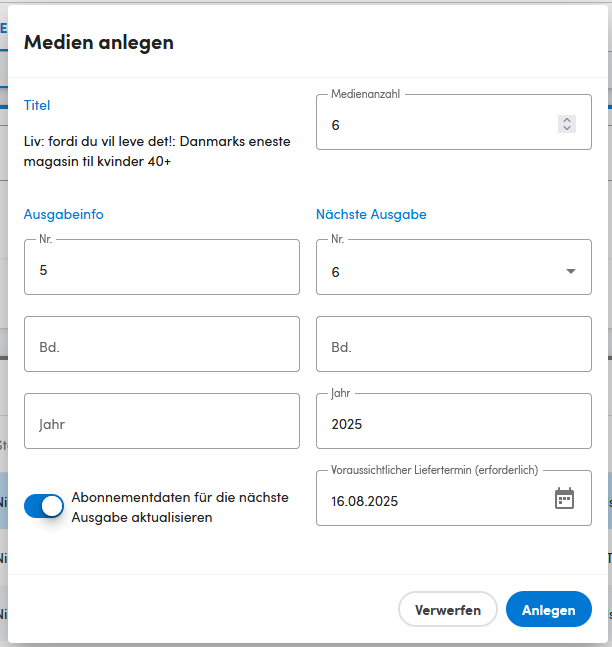Click the Abonnementdaten für die nächste Ausgabe label
This screenshot has width=612, height=647.
click(x=180, y=507)
